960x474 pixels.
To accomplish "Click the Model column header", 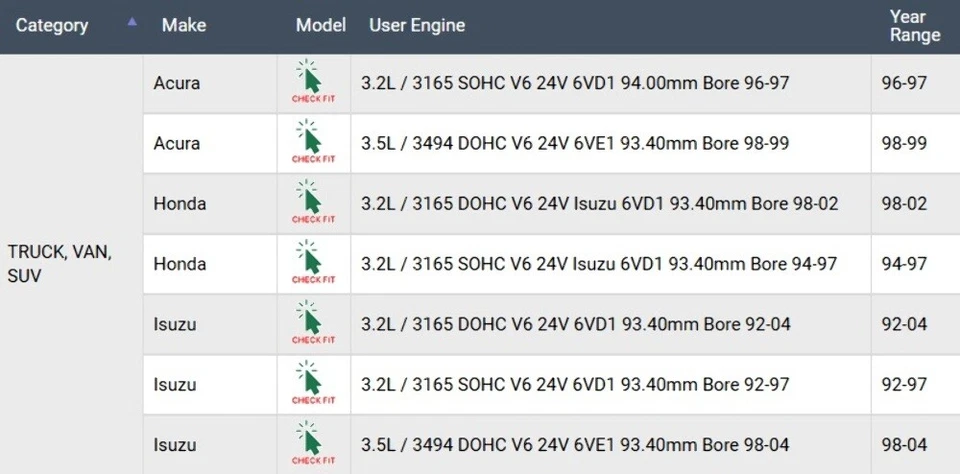I will pyautogui.click(x=320, y=26).
